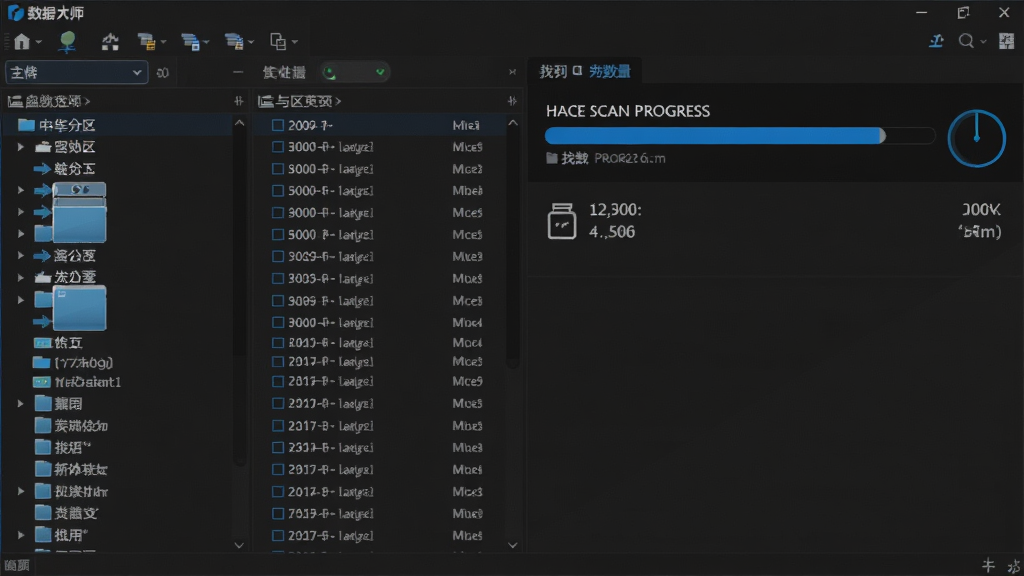Click the end handle of the scan progress bar
Screen dimensions: 1024x576
[882, 136]
